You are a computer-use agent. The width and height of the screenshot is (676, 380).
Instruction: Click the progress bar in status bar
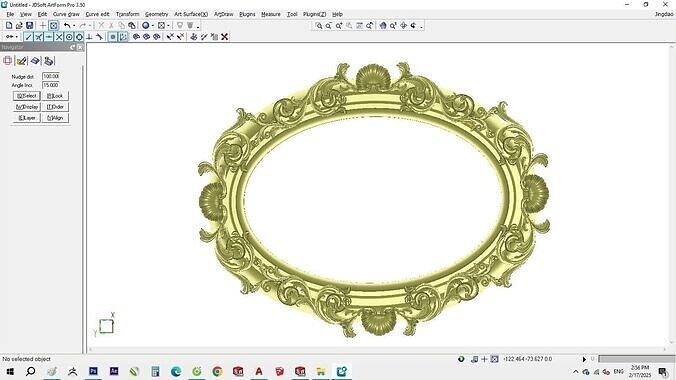636,359
